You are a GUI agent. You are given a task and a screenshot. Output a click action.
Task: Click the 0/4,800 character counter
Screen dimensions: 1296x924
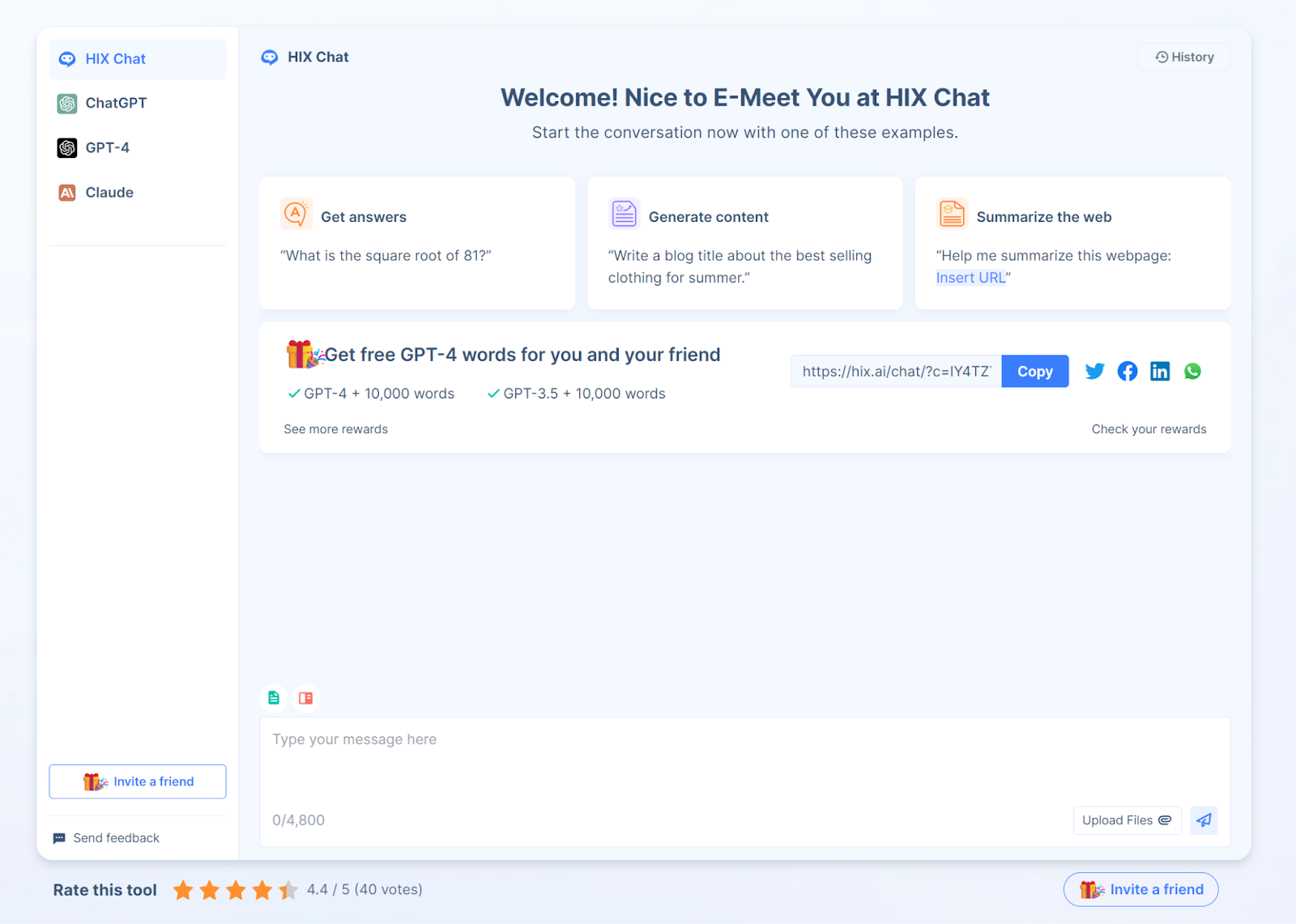(298, 820)
